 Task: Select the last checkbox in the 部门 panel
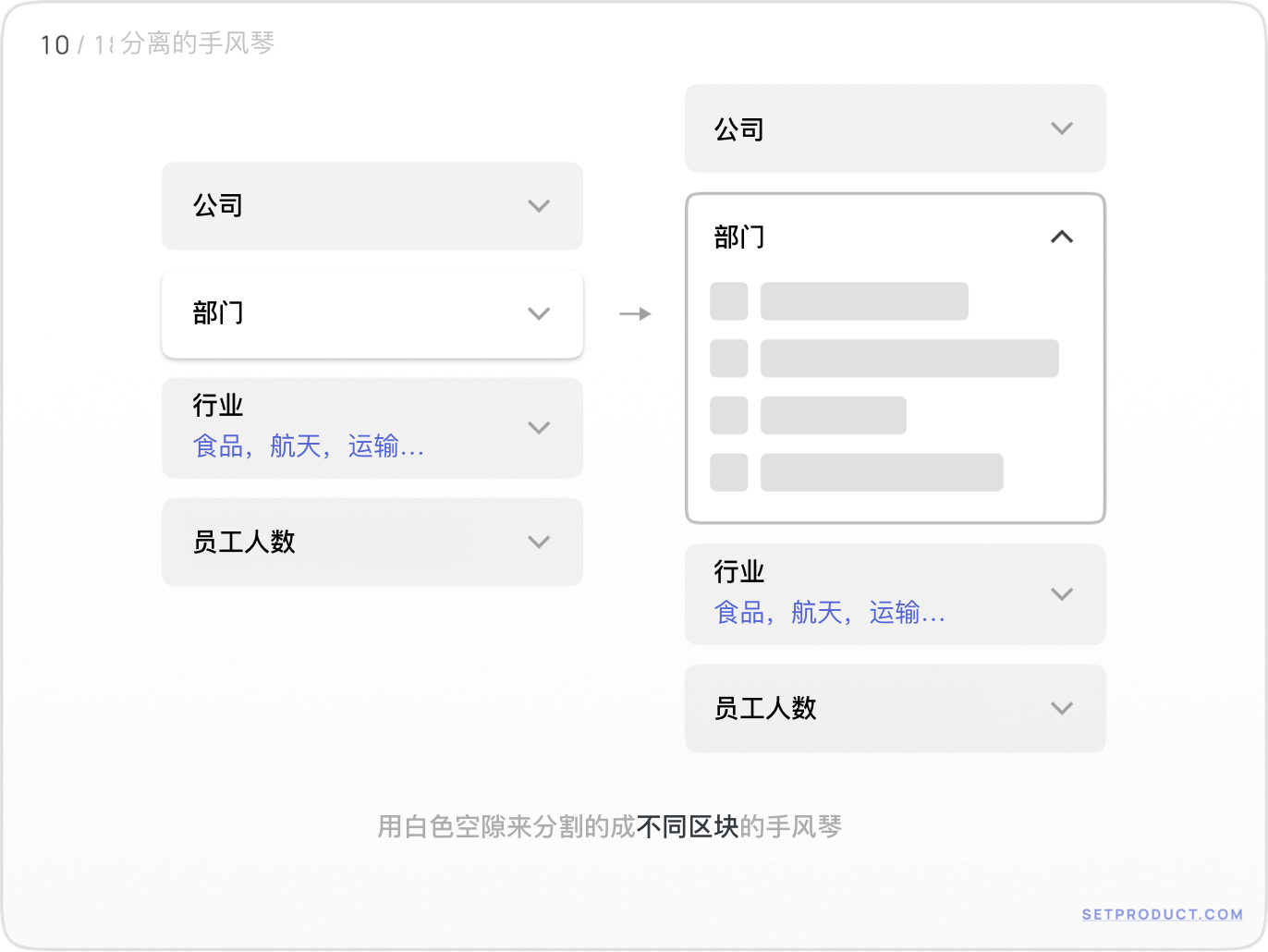(729, 472)
